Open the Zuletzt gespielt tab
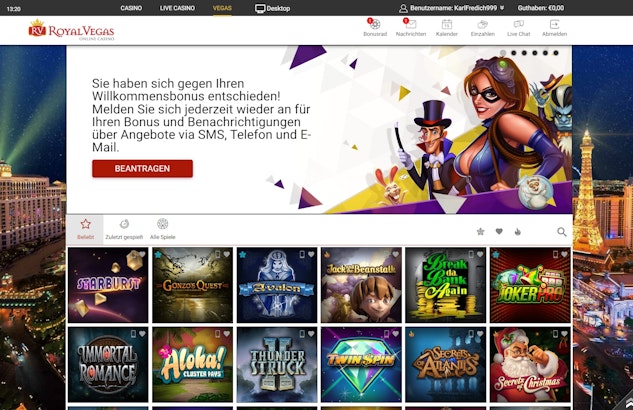This screenshot has height=410, width=633. 124,229
